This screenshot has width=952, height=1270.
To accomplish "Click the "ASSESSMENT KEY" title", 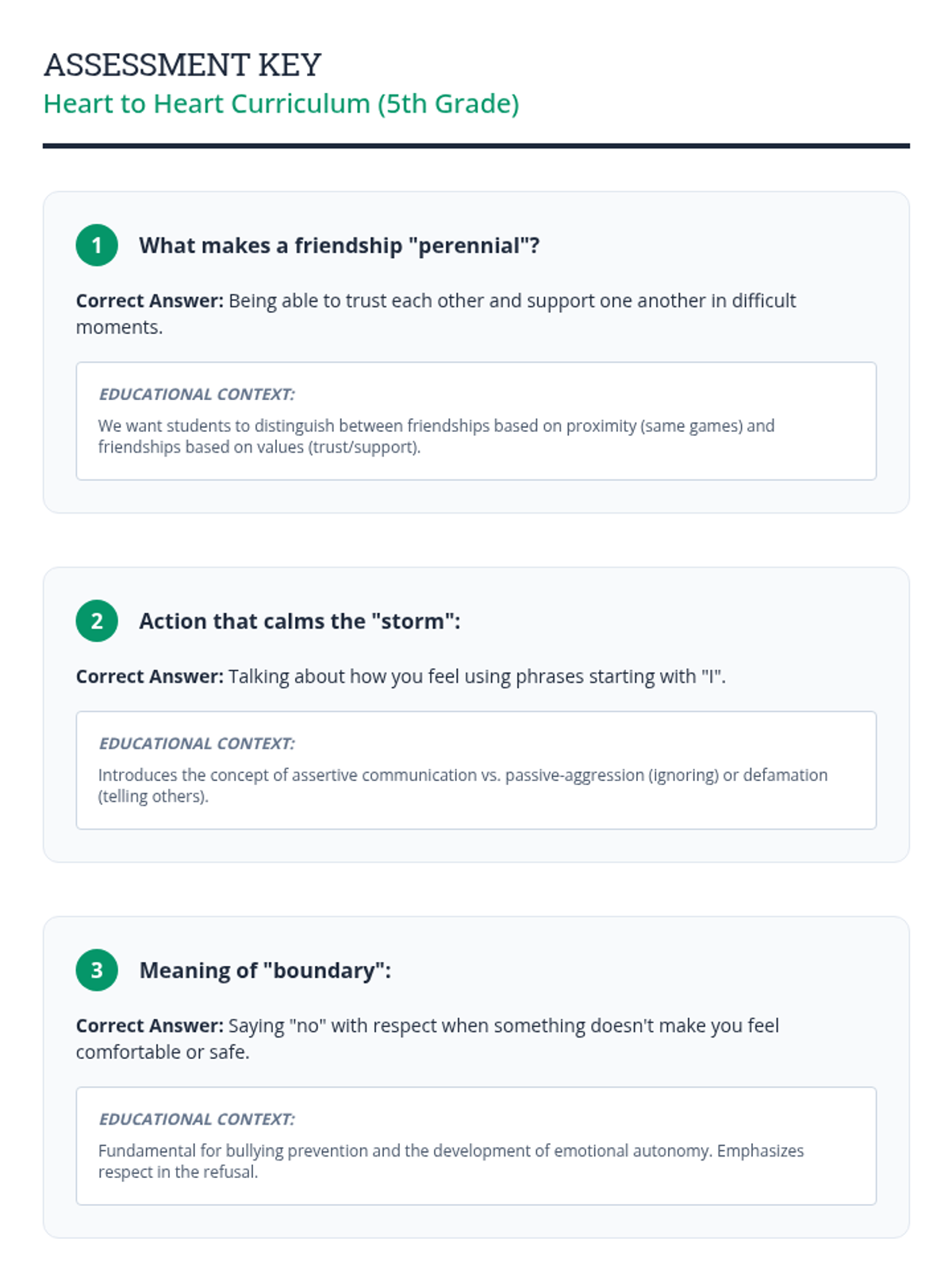I will pyautogui.click(x=182, y=64).
